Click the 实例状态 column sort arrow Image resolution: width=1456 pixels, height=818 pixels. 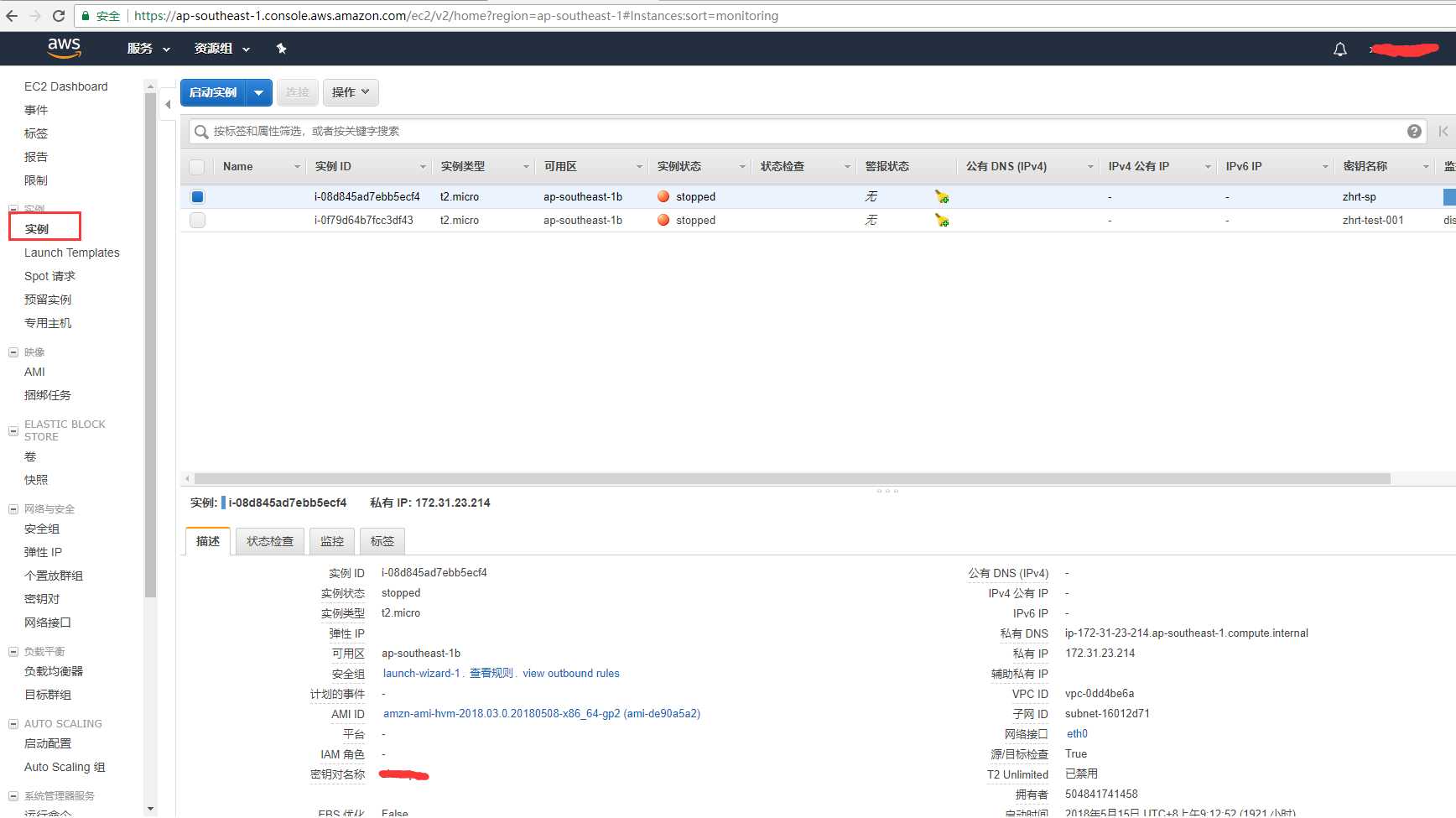(742, 167)
